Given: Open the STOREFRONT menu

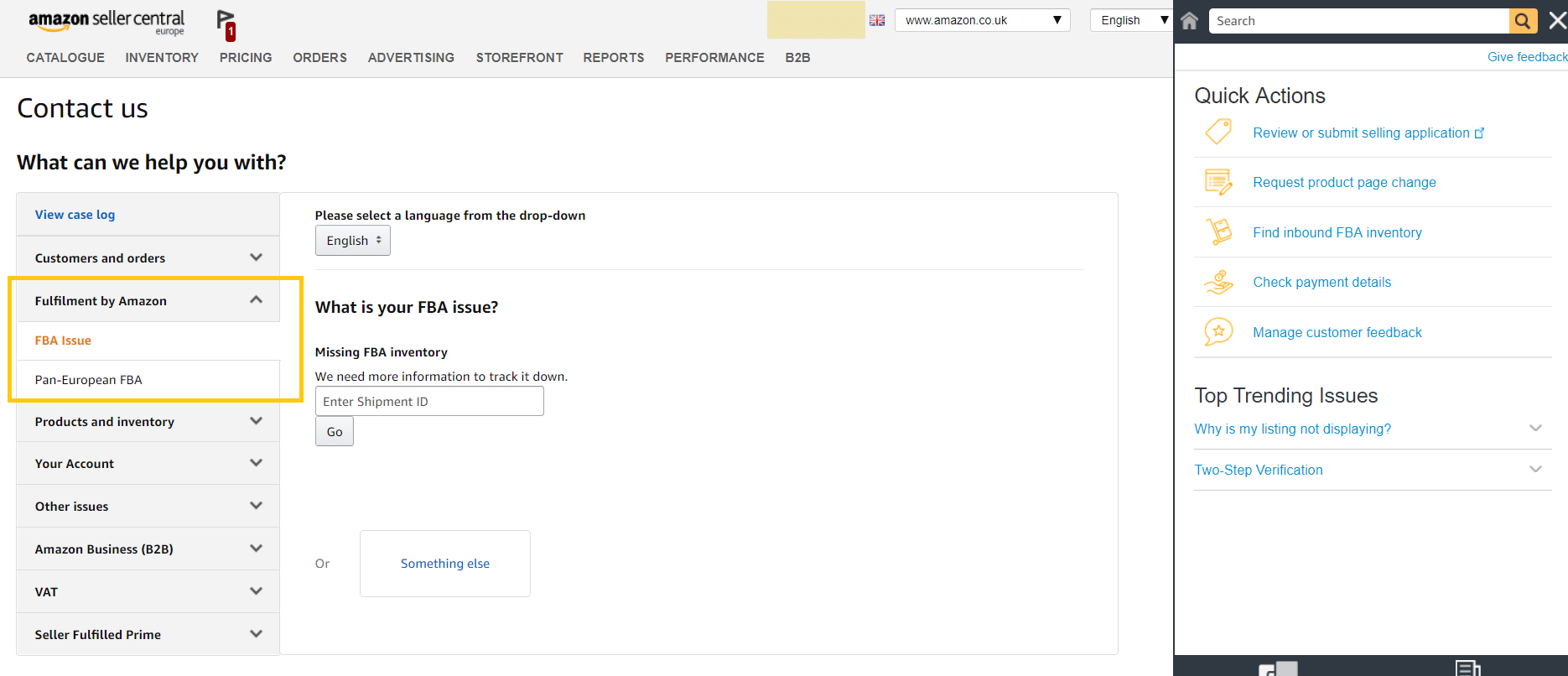Looking at the screenshot, I should click(x=520, y=57).
